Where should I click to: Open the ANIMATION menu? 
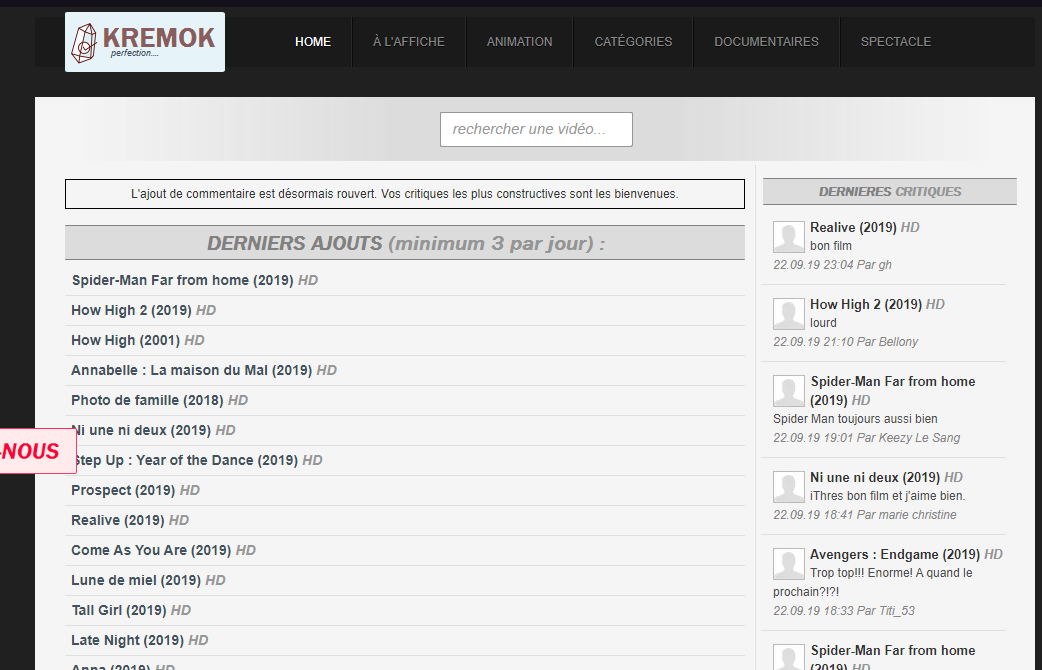point(519,42)
